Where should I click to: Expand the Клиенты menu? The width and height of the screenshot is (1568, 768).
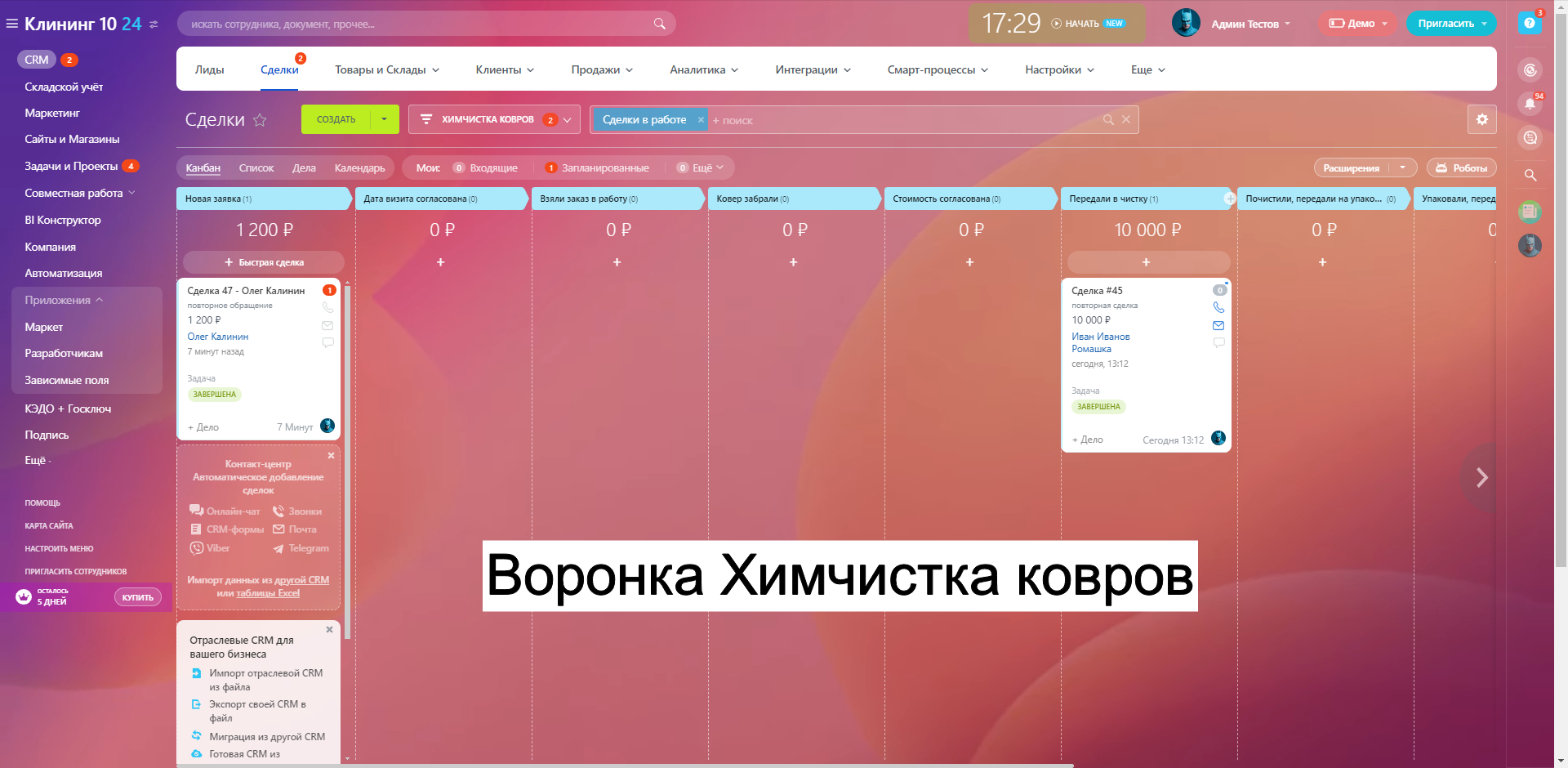coord(505,70)
